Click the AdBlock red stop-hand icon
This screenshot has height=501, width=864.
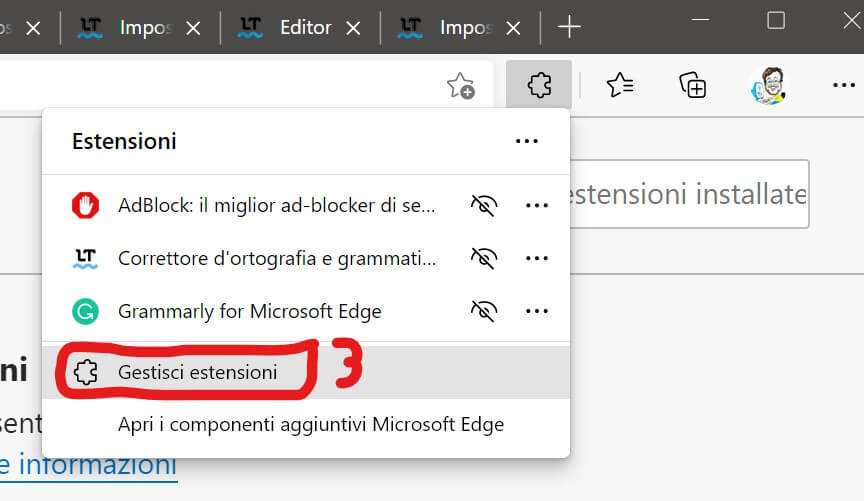tap(86, 206)
